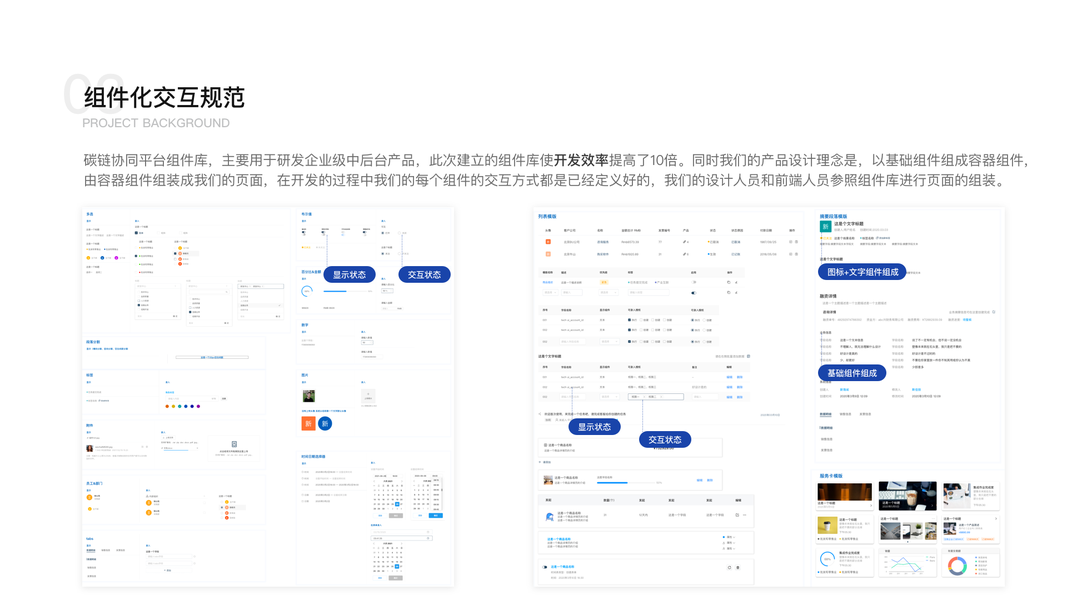1067x600 pixels.
Task: Click the document upload icon in the dashed upload box
Action: click(234, 444)
